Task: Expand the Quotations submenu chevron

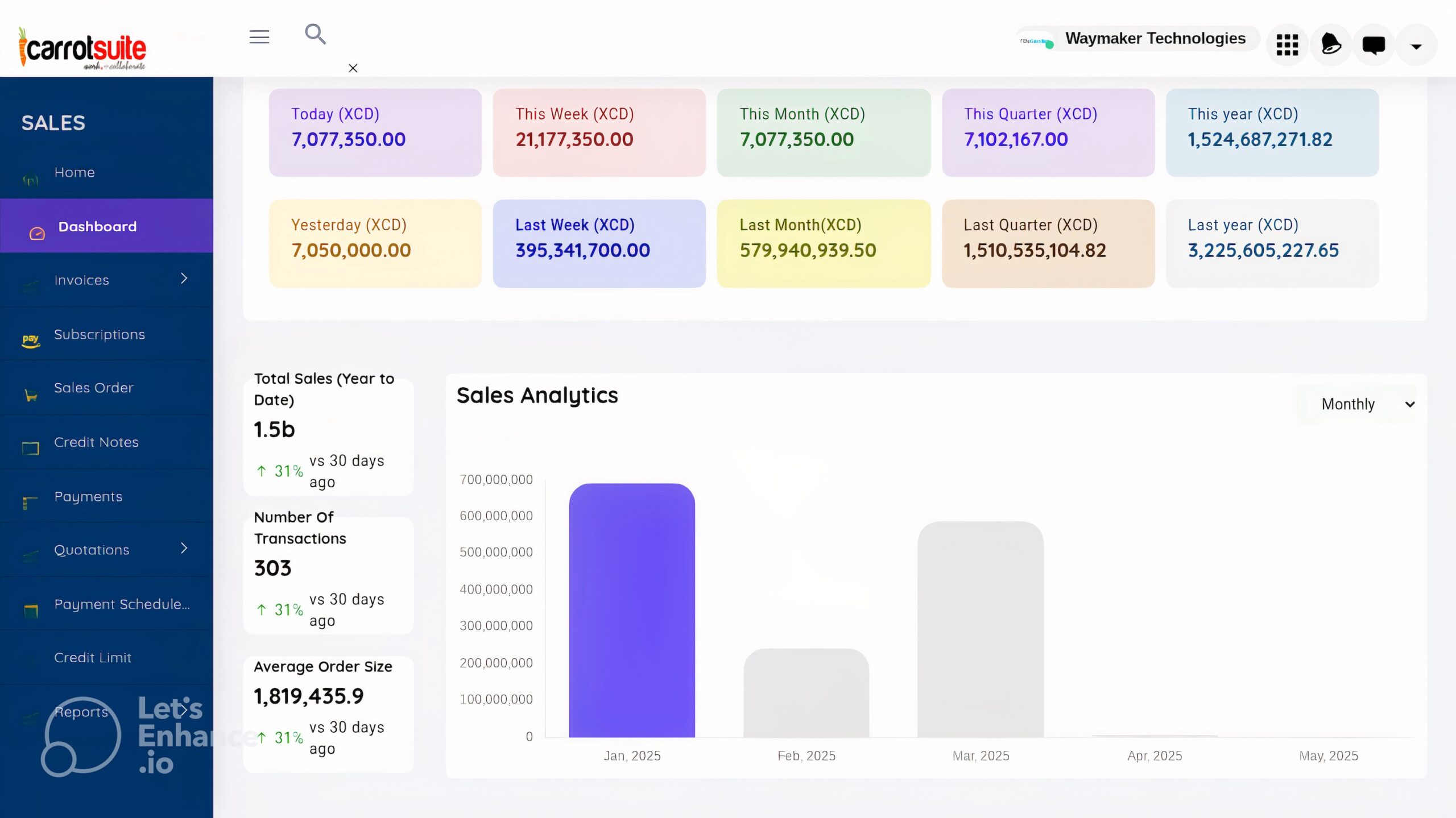Action: pos(184,548)
